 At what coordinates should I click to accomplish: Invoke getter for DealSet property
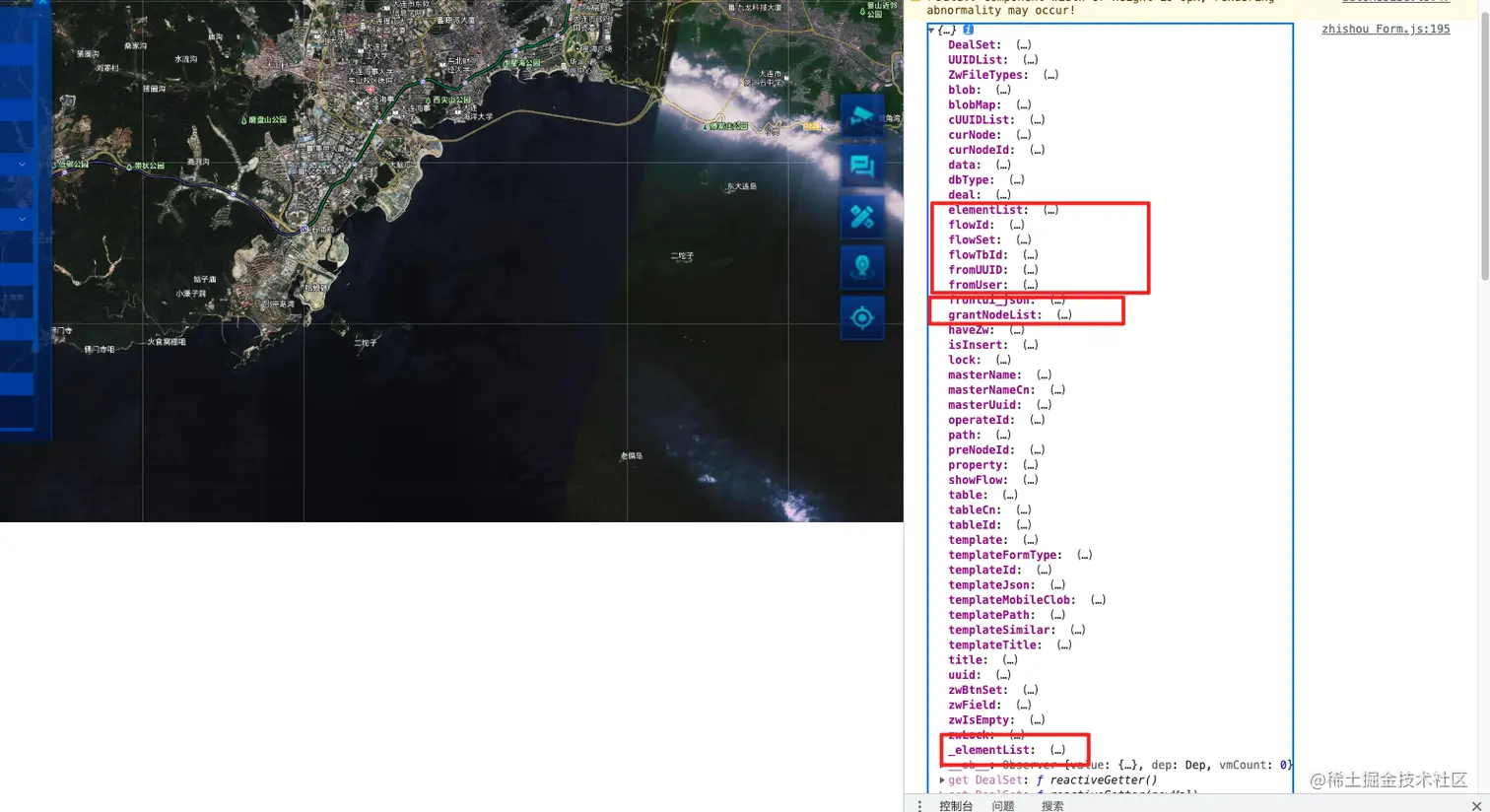point(1024,45)
